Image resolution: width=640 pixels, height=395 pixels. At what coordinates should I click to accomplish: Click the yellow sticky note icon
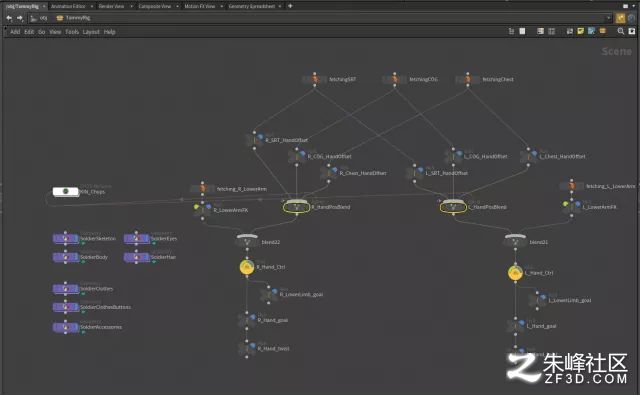[x=580, y=31]
